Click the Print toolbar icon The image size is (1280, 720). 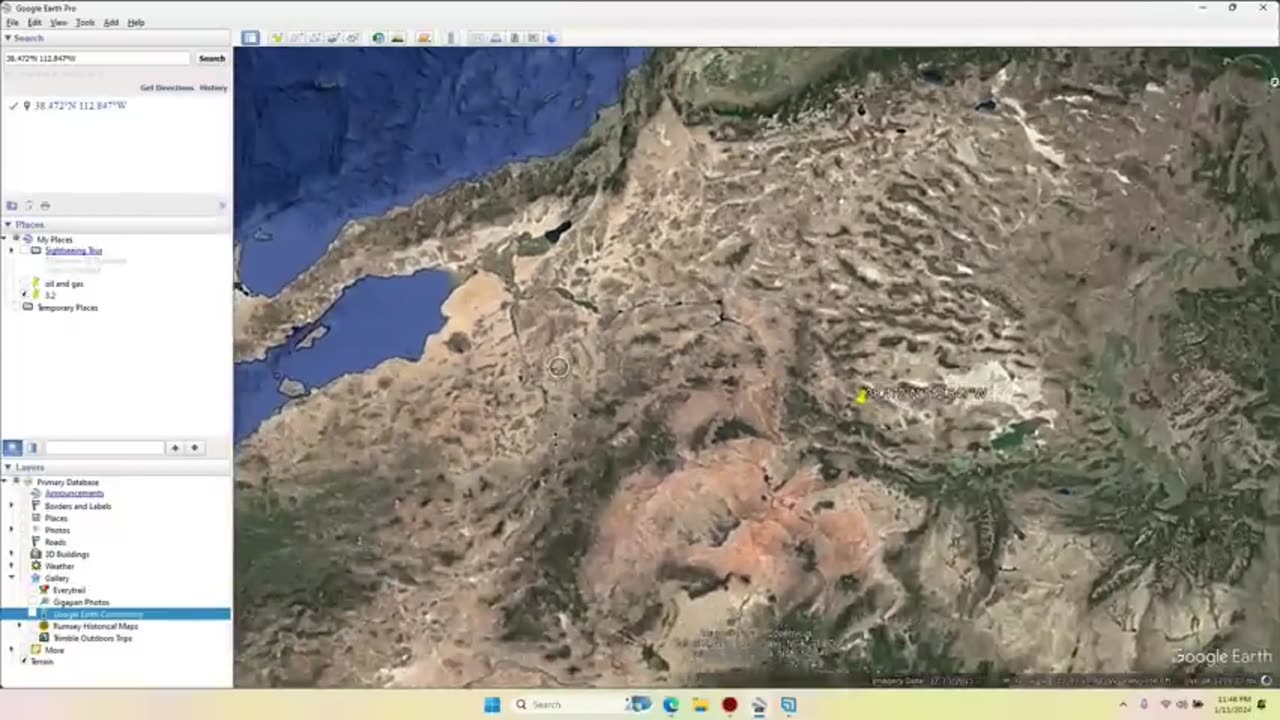point(496,38)
